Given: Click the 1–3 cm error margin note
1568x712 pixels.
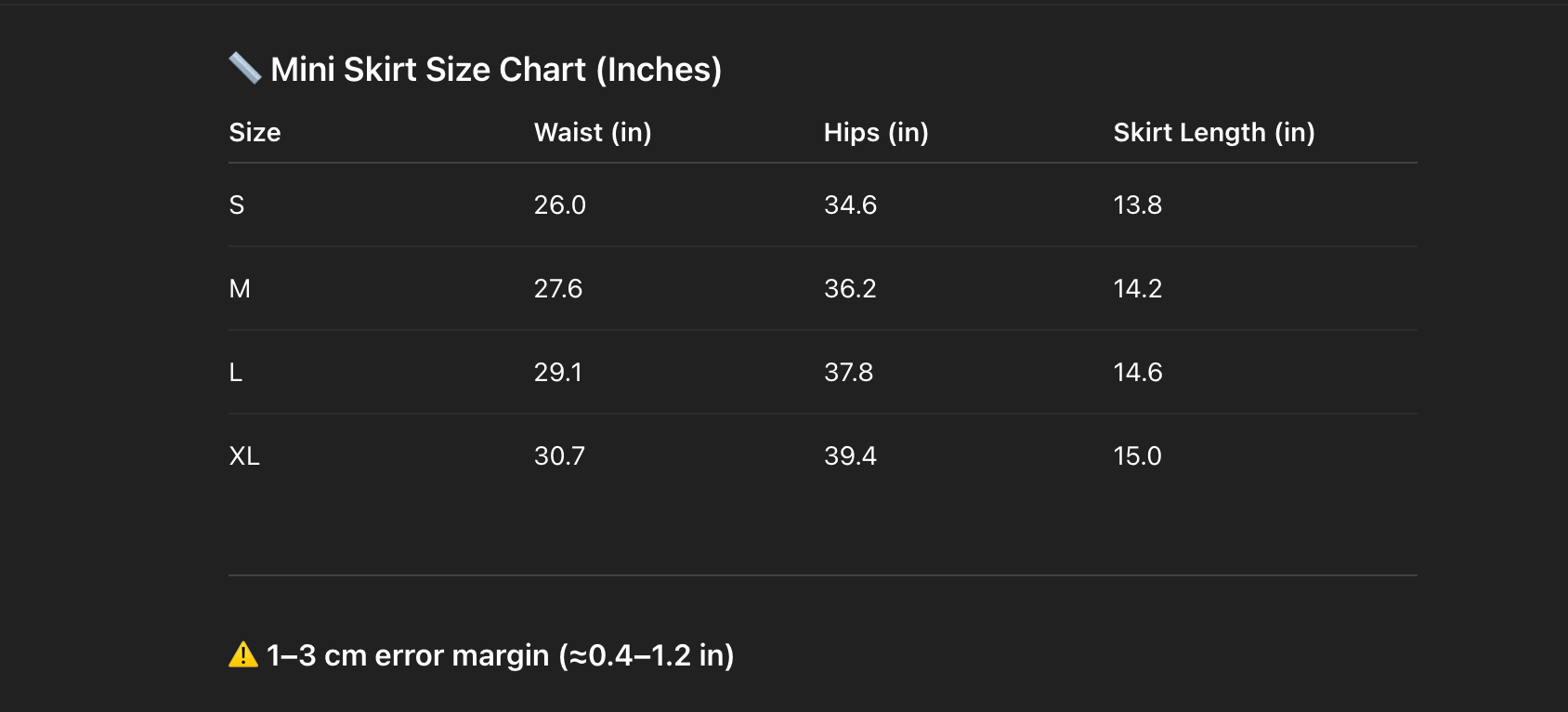Looking at the screenshot, I should point(500,655).
